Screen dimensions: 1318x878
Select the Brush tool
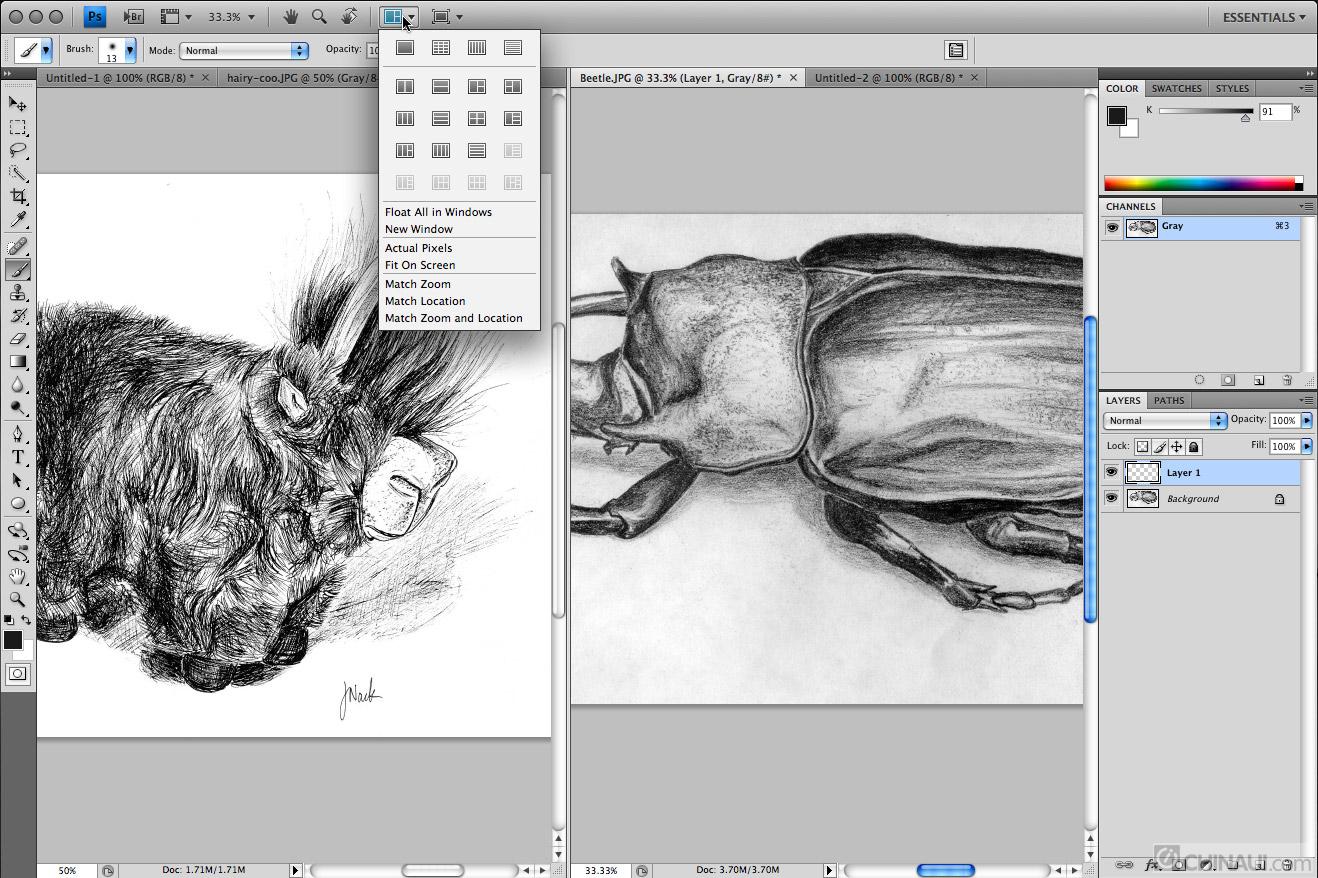(x=18, y=270)
